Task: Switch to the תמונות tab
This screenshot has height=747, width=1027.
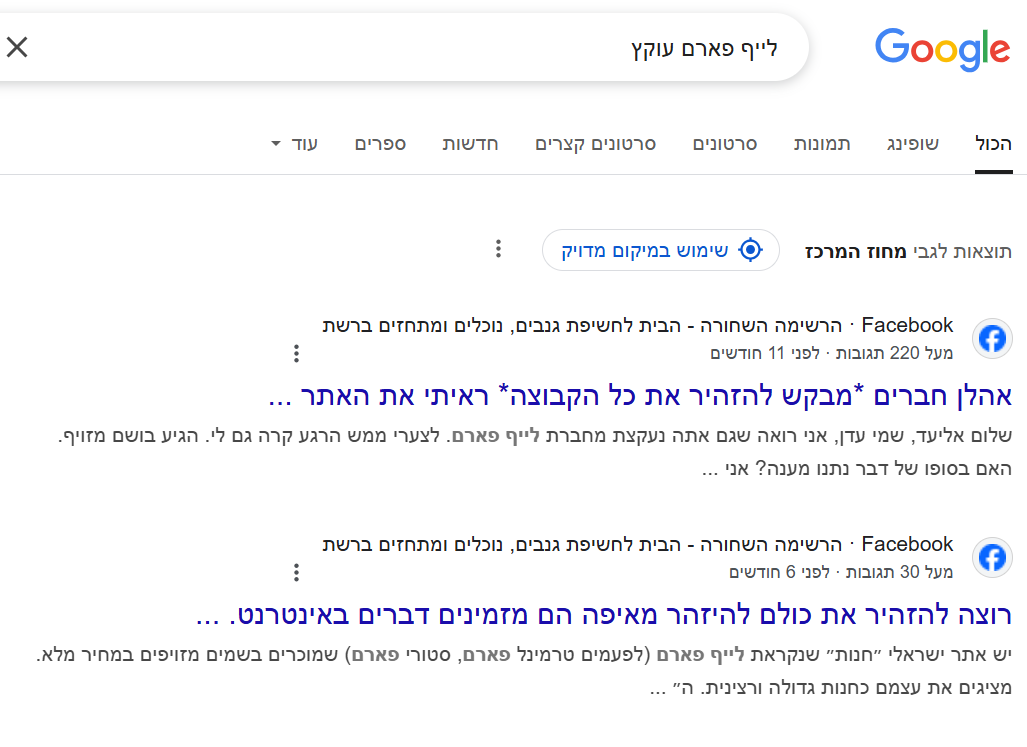Action: tap(822, 144)
